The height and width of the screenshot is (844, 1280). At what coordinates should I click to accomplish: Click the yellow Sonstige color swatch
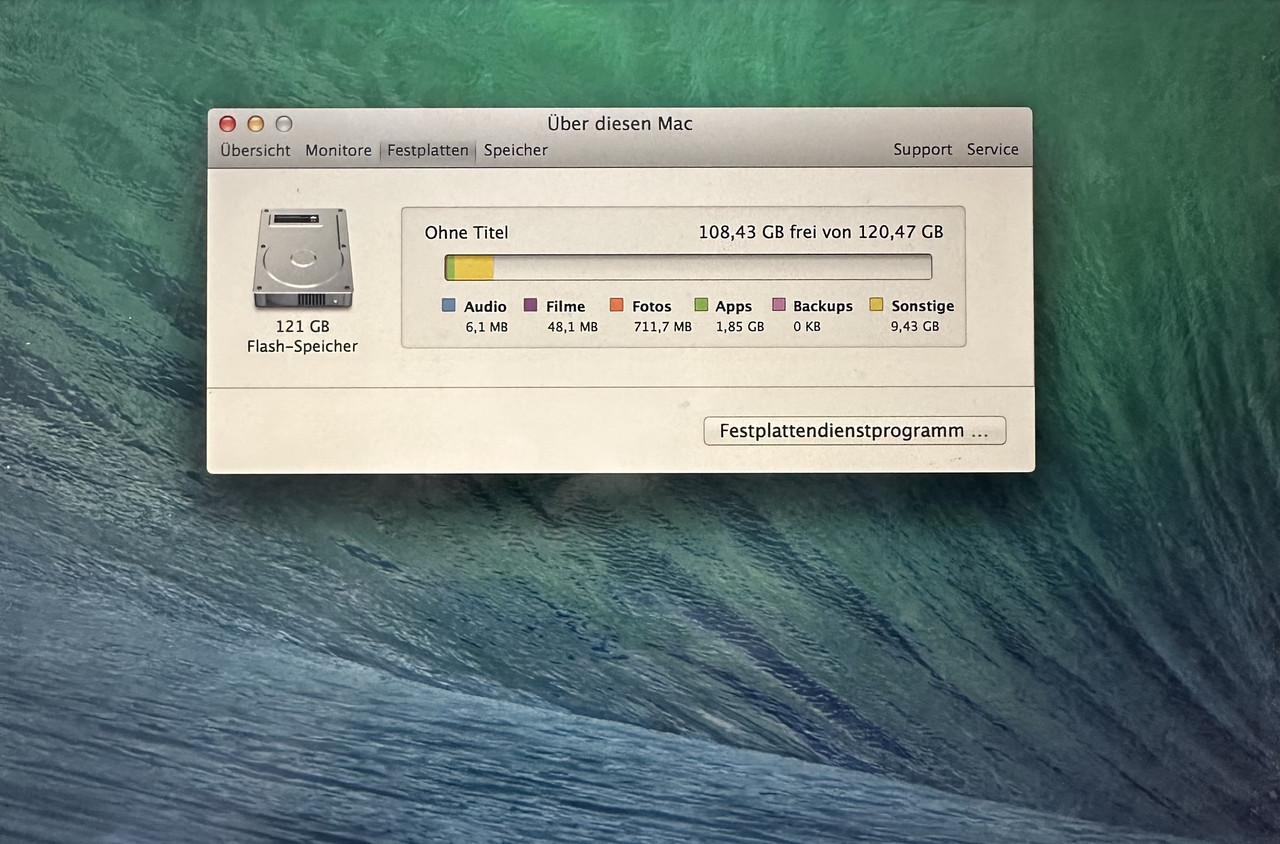pyautogui.click(x=876, y=305)
